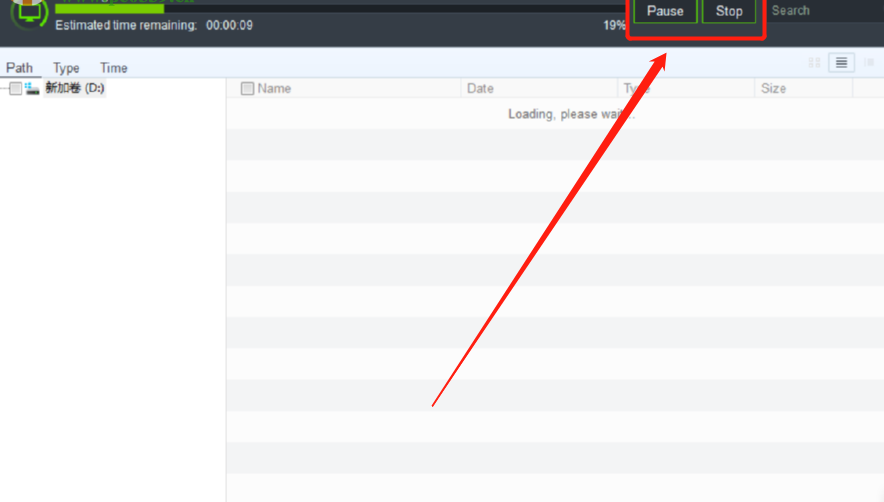Click the green scan progress bar
Image resolution: width=884 pixels, height=502 pixels.
point(110,8)
